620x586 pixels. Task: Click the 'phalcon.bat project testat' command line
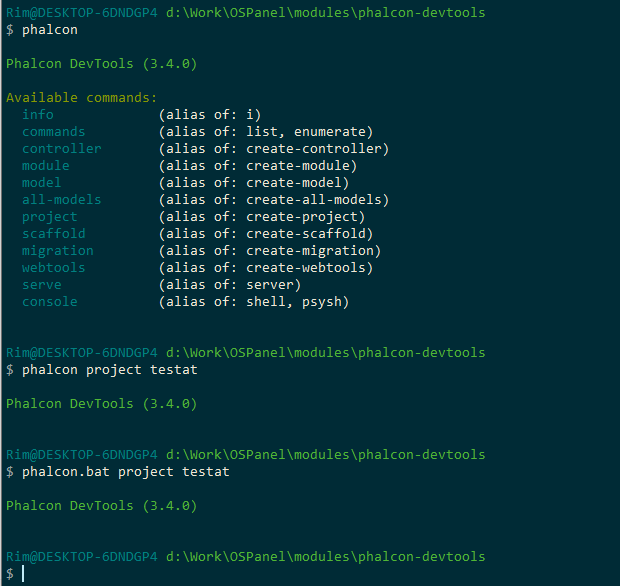pos(126,472)
